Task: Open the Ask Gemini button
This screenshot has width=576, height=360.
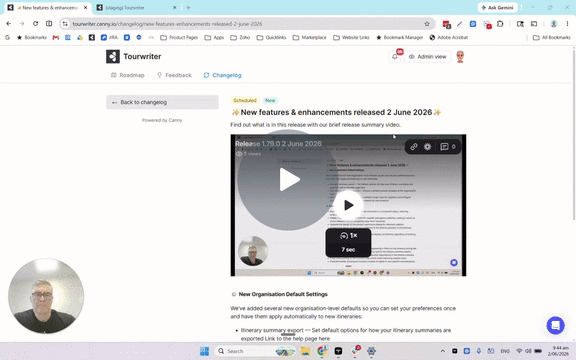Action: coord(497,8)
